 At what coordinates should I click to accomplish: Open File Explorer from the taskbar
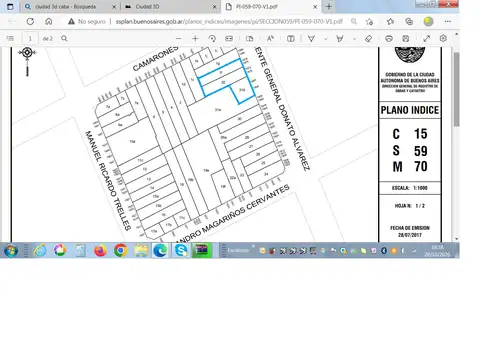pyautogui.click(x=141, y=250)
